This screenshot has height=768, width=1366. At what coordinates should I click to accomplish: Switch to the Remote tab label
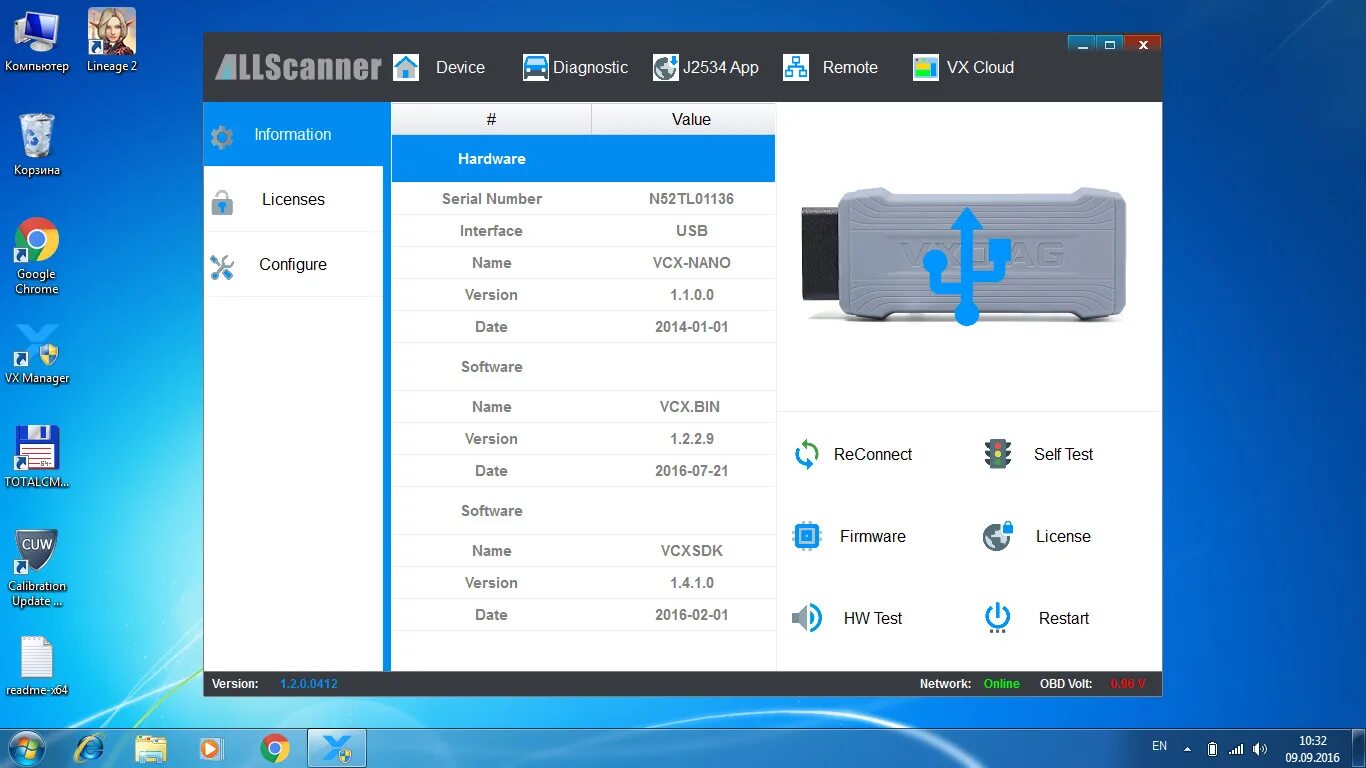pos(850,67)
